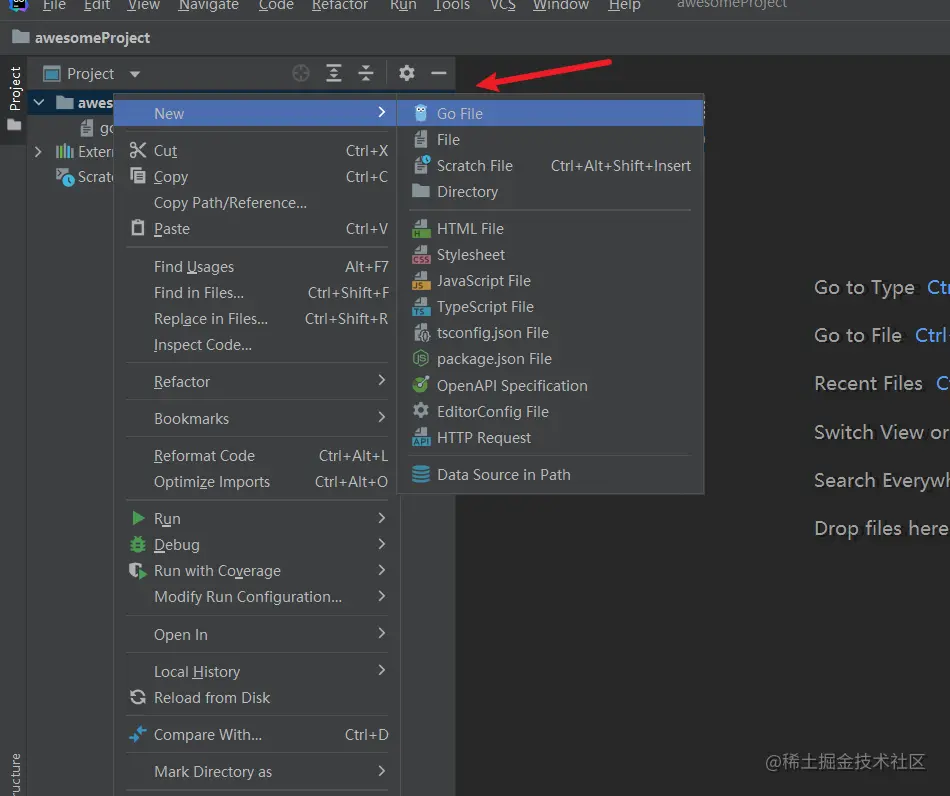Image resolution: width=950 pixels, height=796 pixels.
Task: Expand Modify Run Configuration submenu arrow
Action: 382,596
